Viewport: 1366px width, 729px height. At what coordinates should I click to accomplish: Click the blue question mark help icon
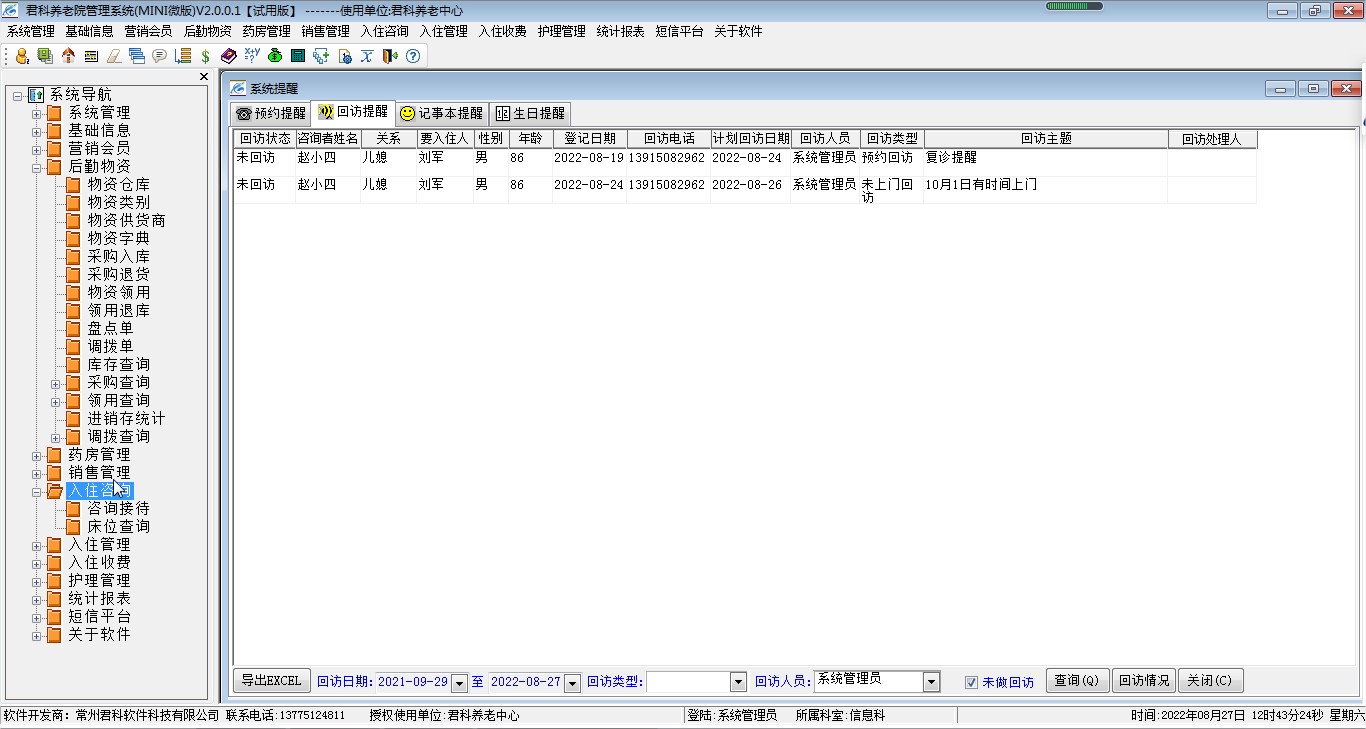click(412, 56)
